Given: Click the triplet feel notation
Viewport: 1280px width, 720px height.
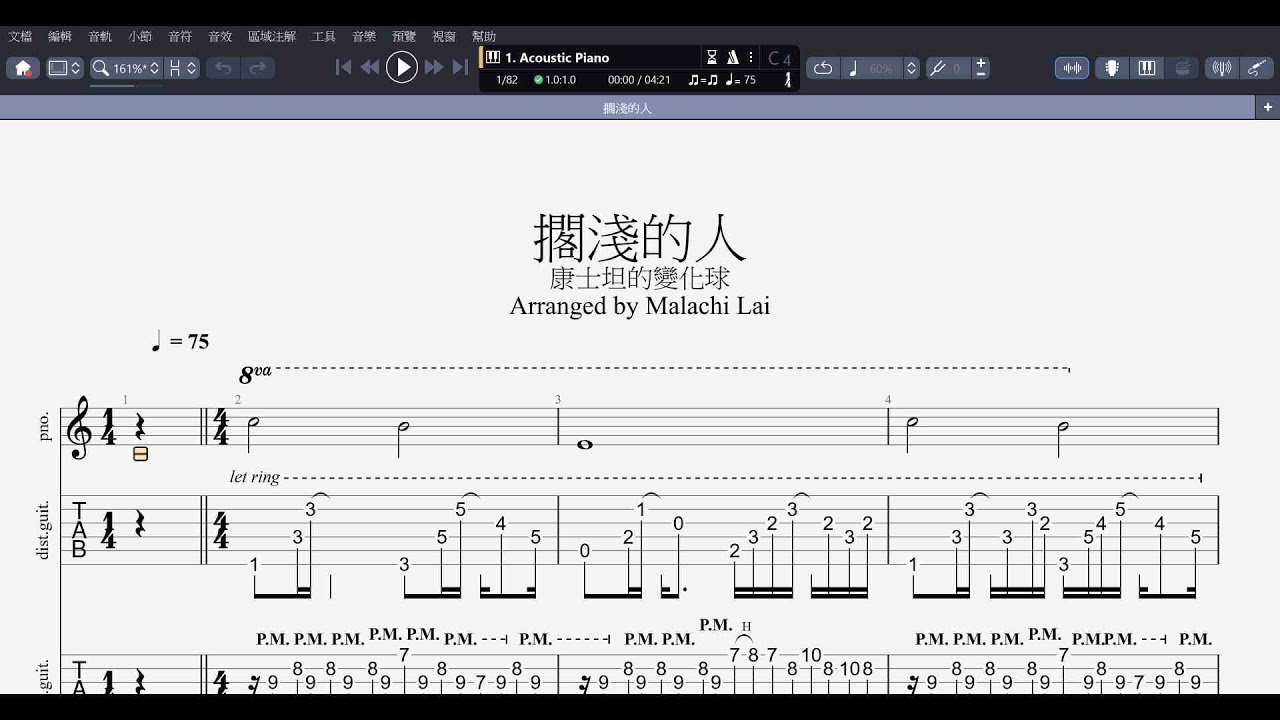Looking at the screenshot, I should pos(703,80).
